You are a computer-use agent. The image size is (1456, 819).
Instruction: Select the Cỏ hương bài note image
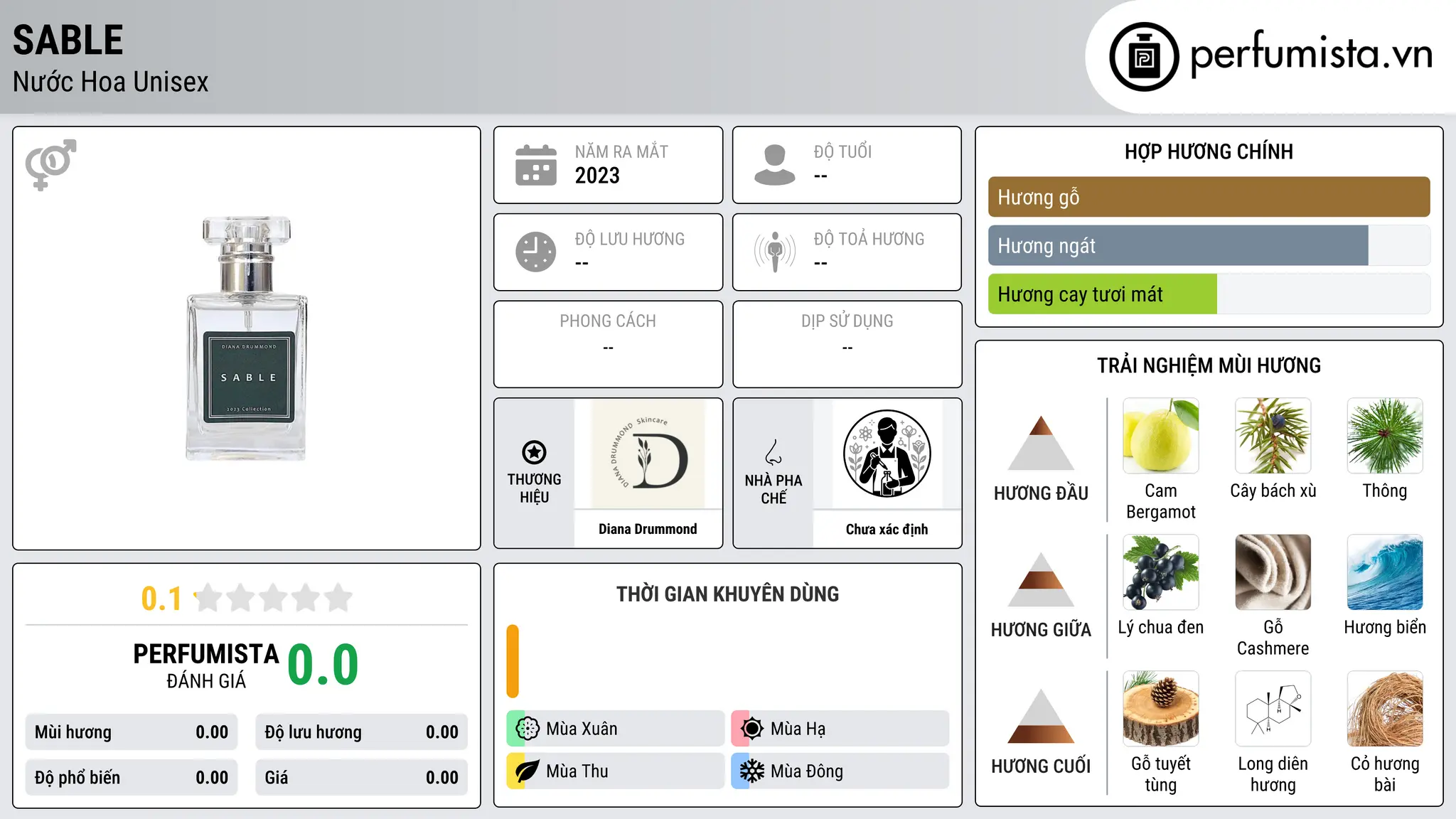pos(1385,709)
